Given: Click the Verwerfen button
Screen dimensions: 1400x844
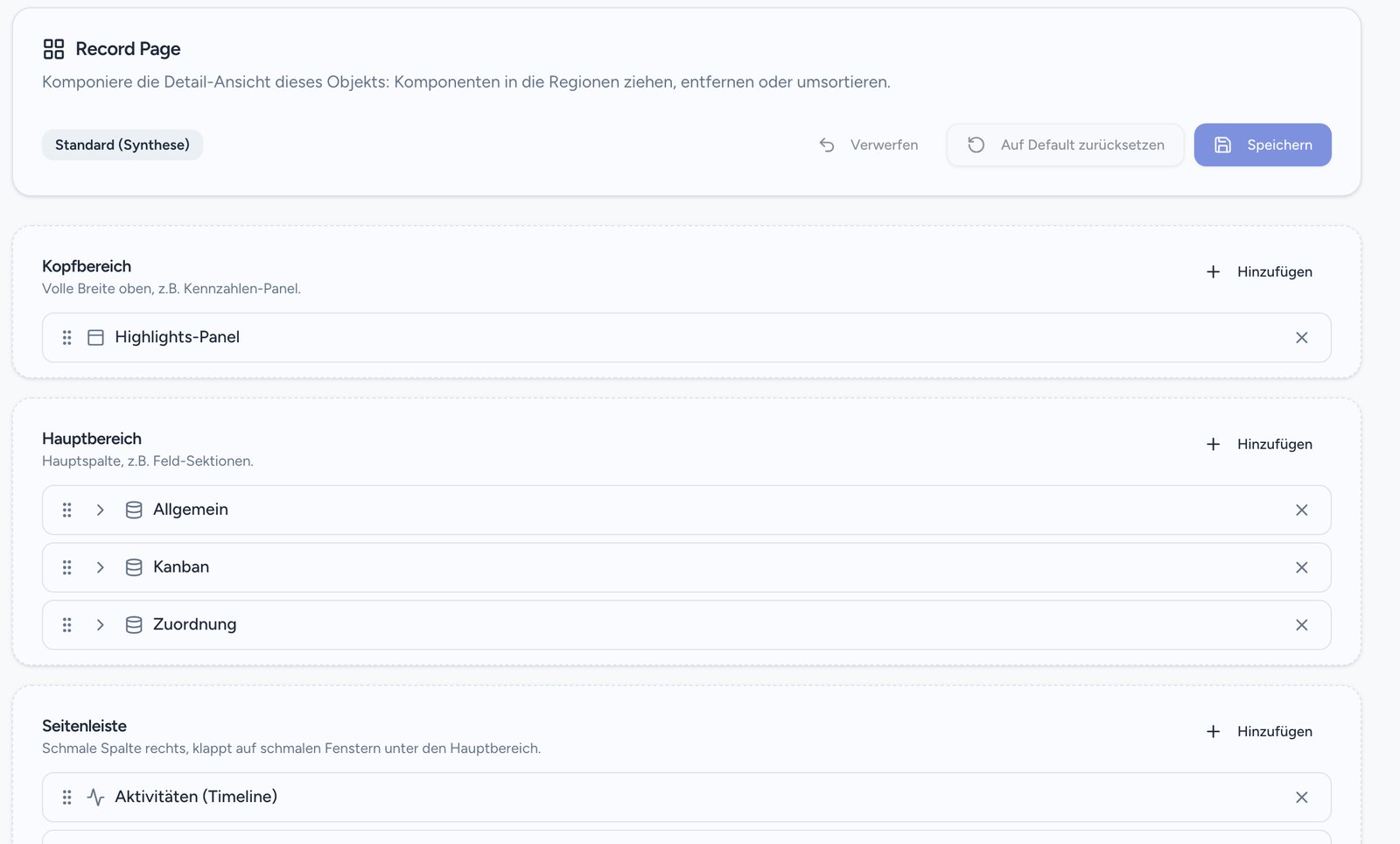Looking at the screenshot, I should (868, 145).
